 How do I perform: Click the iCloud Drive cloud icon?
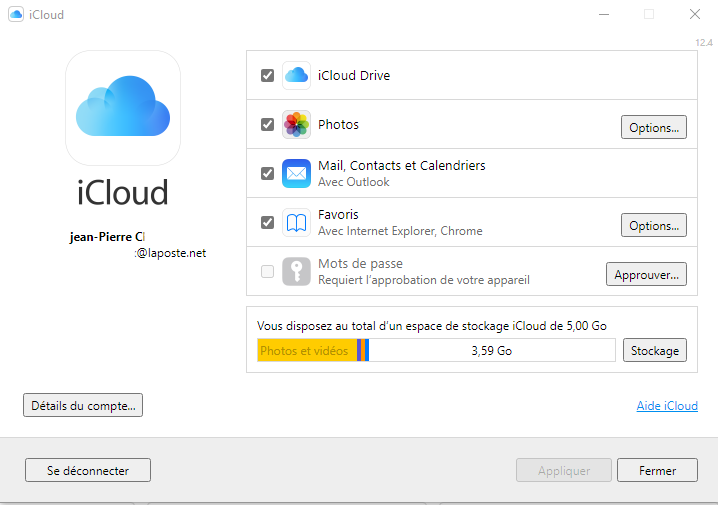[x=296, y=75]
